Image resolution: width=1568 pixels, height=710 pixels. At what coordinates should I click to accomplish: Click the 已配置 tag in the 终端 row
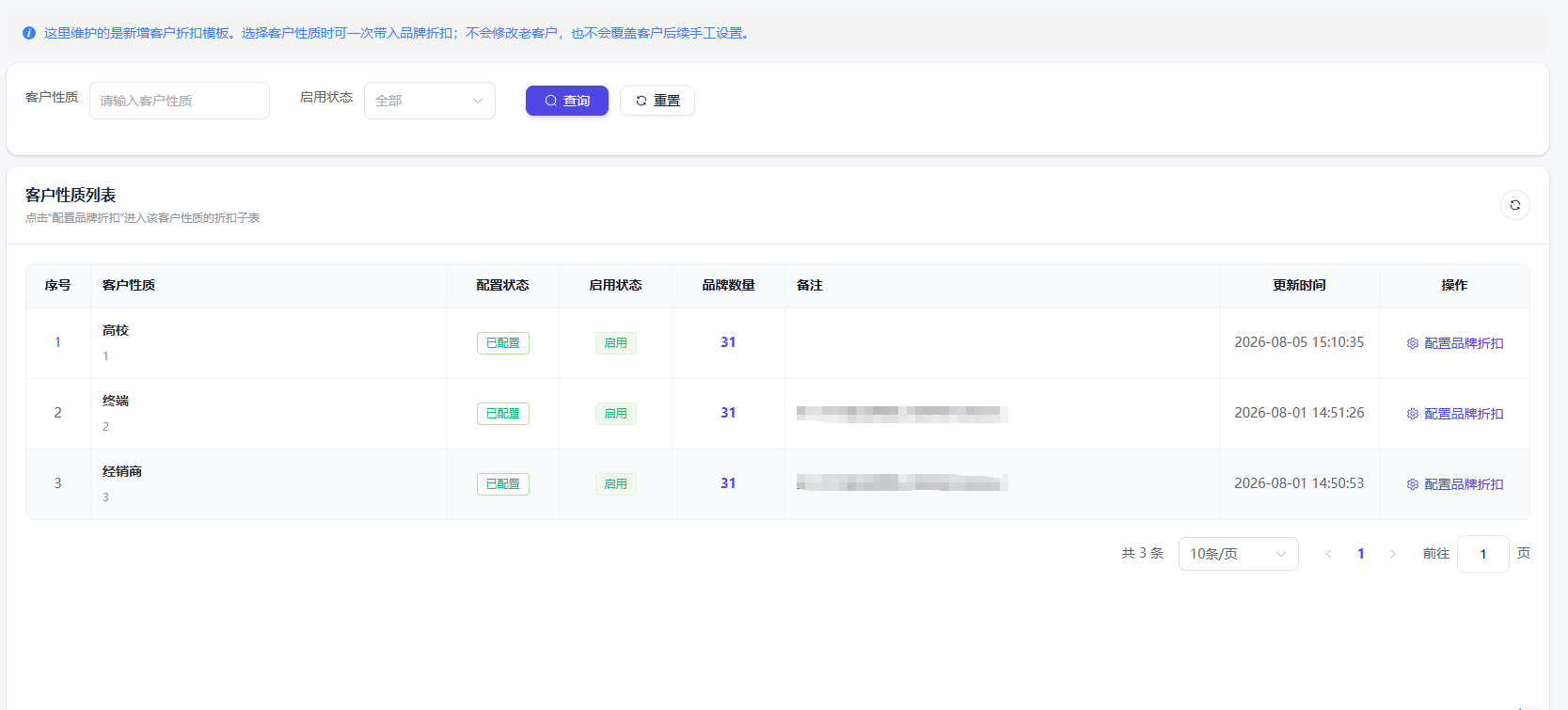[x=503, y=414]
